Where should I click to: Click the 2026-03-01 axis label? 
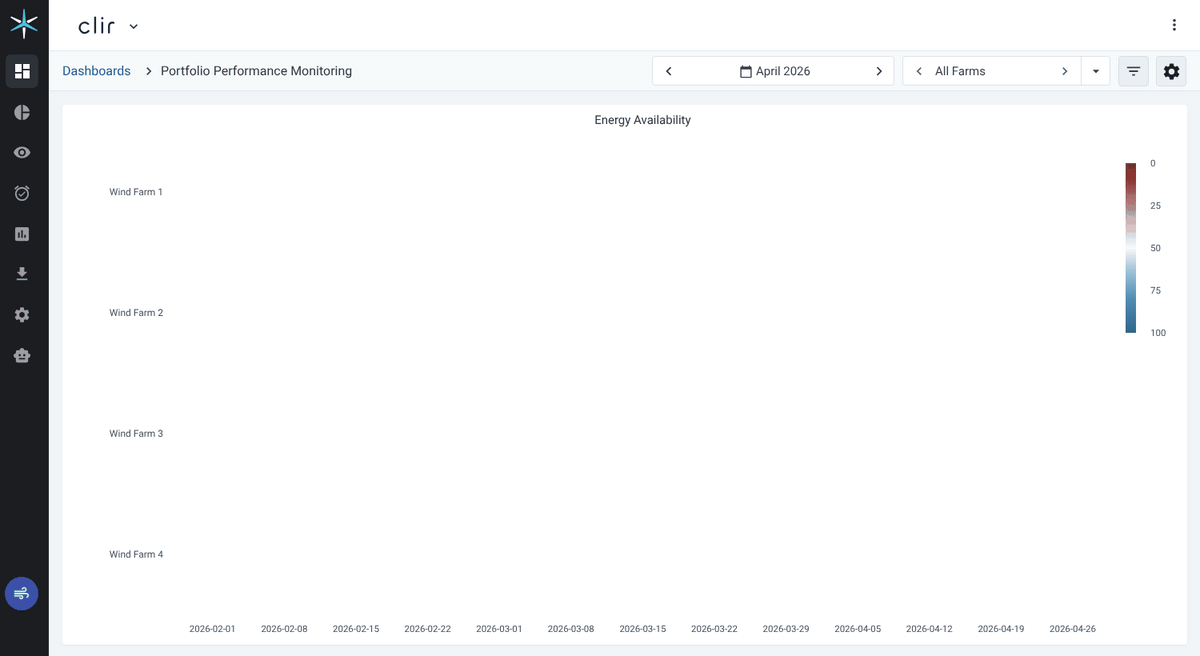point(499,629)
